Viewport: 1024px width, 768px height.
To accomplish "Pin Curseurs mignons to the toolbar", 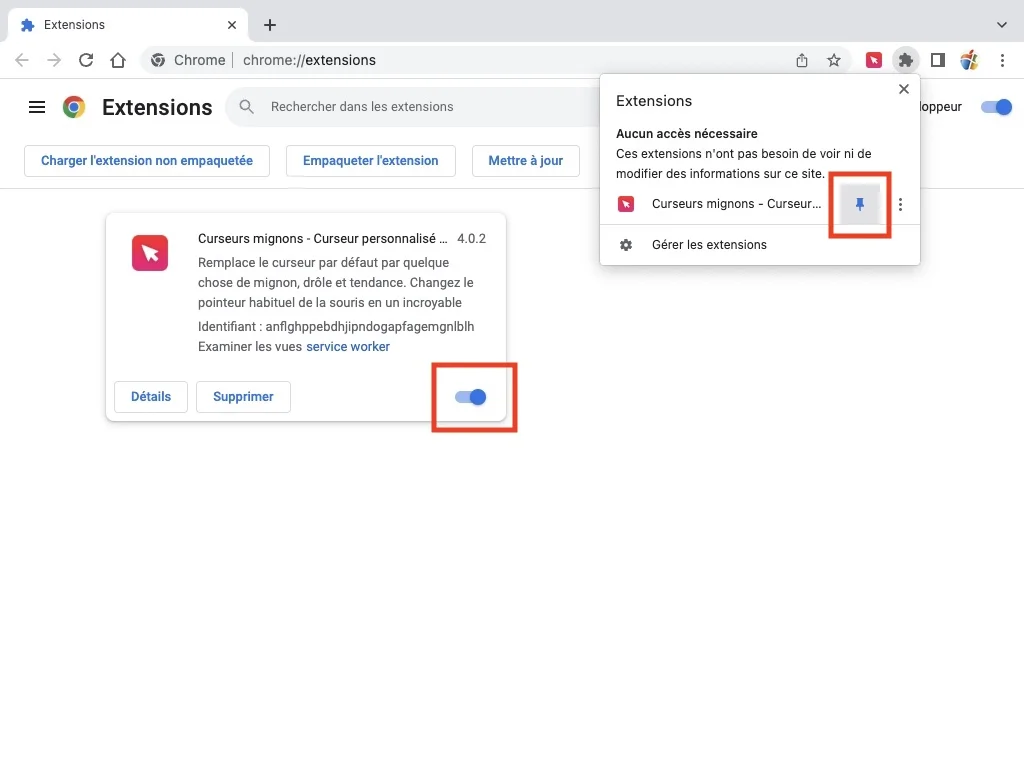I will click(859, 204).
